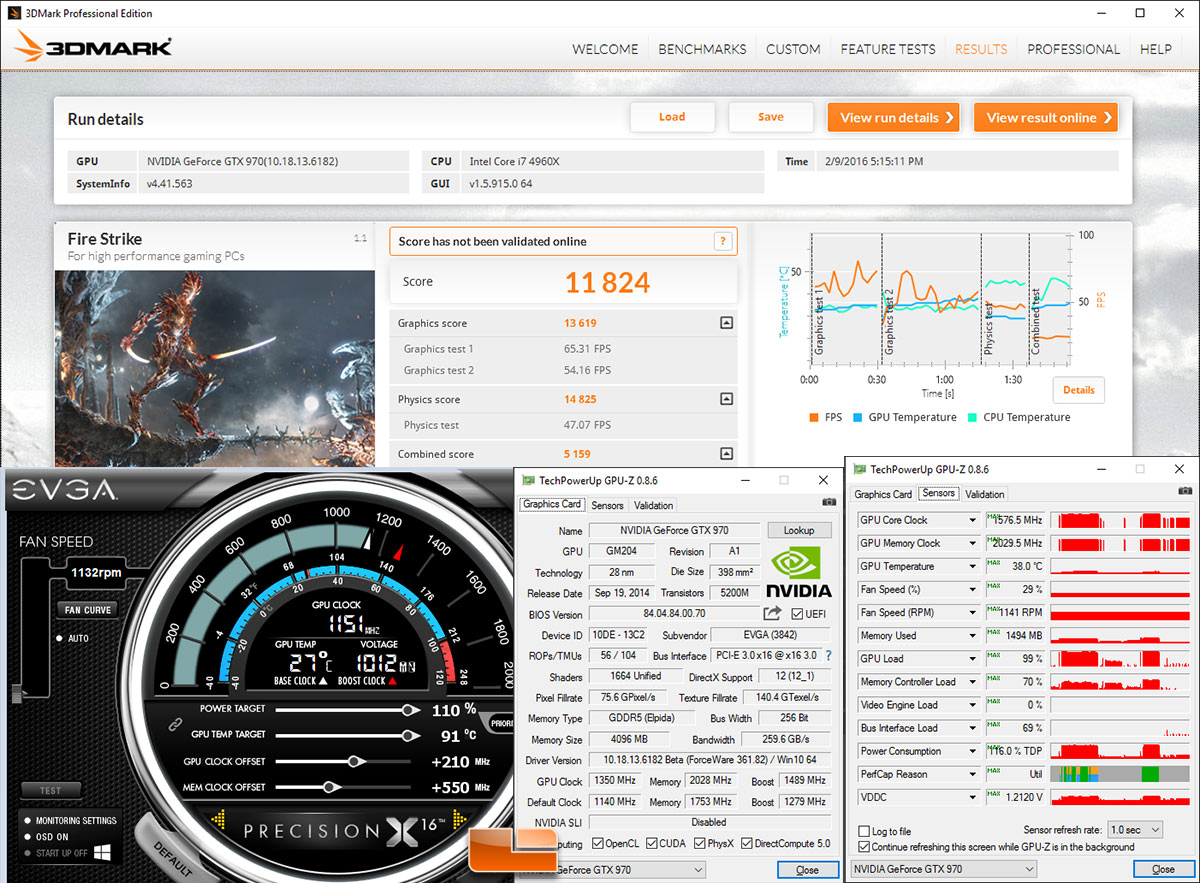Click the screenshot camera icon in GPU-Z Graphics Card window
The image size is (1200, 883).
829,502
